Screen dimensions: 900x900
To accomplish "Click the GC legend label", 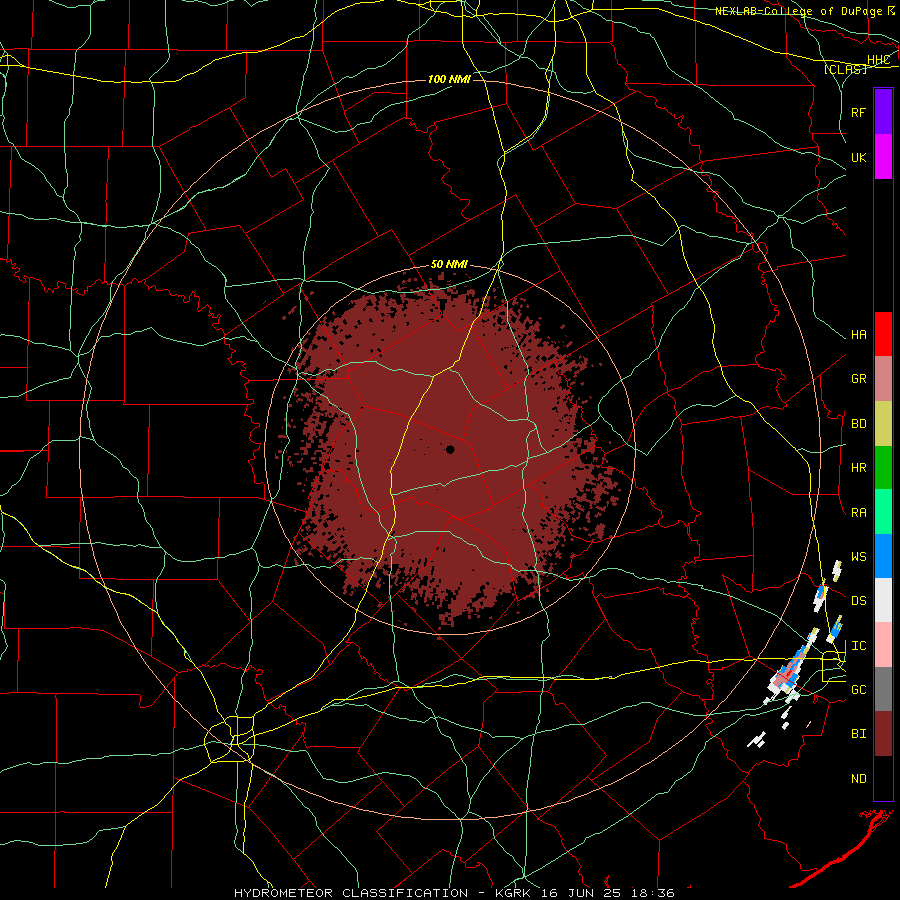I will coord(858,690).
